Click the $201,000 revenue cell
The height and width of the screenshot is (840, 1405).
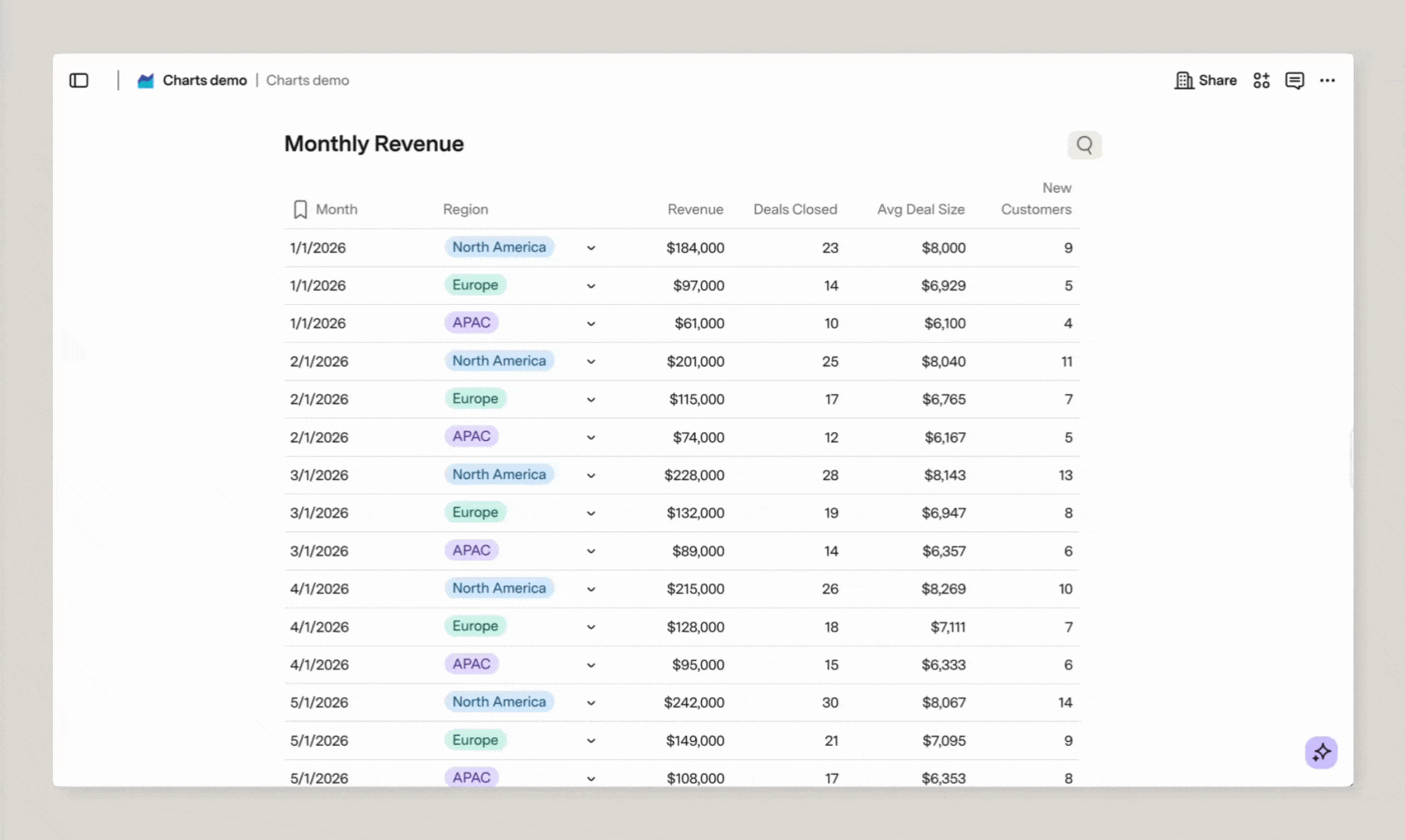pyautogui.click(x=695, y=362)
